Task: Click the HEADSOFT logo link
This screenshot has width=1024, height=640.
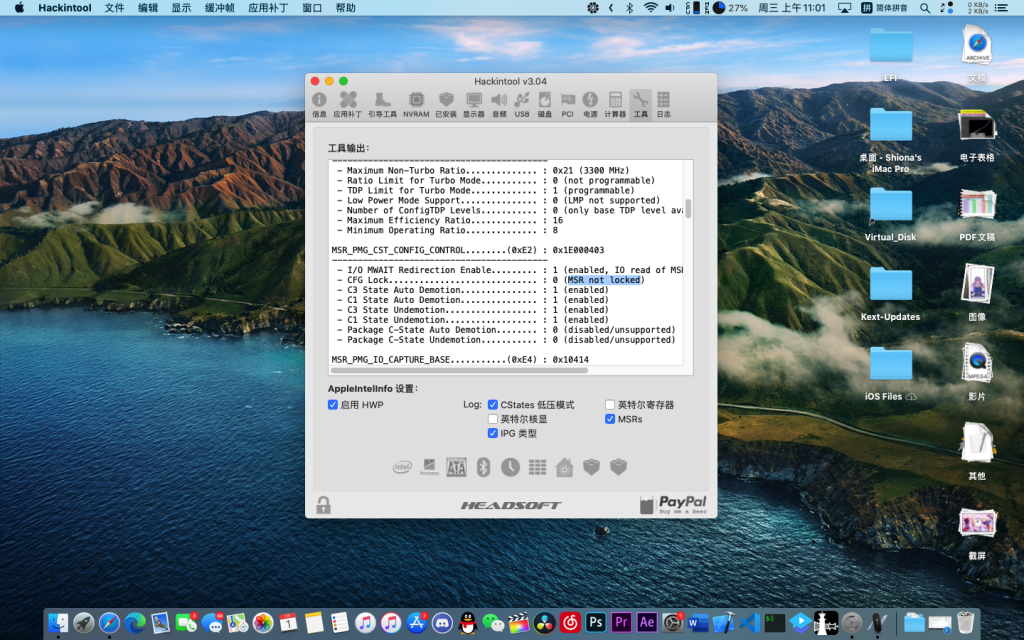Action: click(511, 505)
